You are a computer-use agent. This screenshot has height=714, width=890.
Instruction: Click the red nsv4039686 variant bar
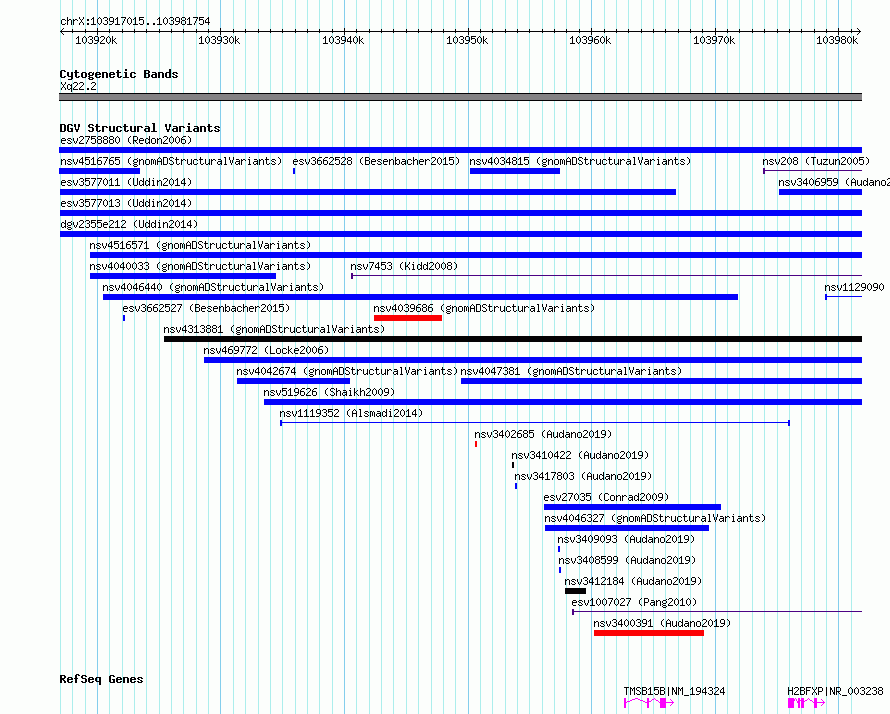[408, 318]
